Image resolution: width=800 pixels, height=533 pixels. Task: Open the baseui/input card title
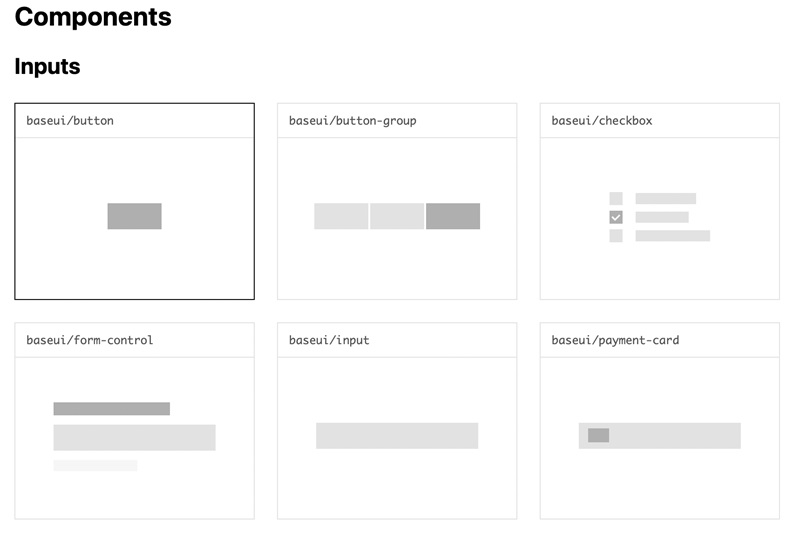pyautogui.click(x=329, y=340)
